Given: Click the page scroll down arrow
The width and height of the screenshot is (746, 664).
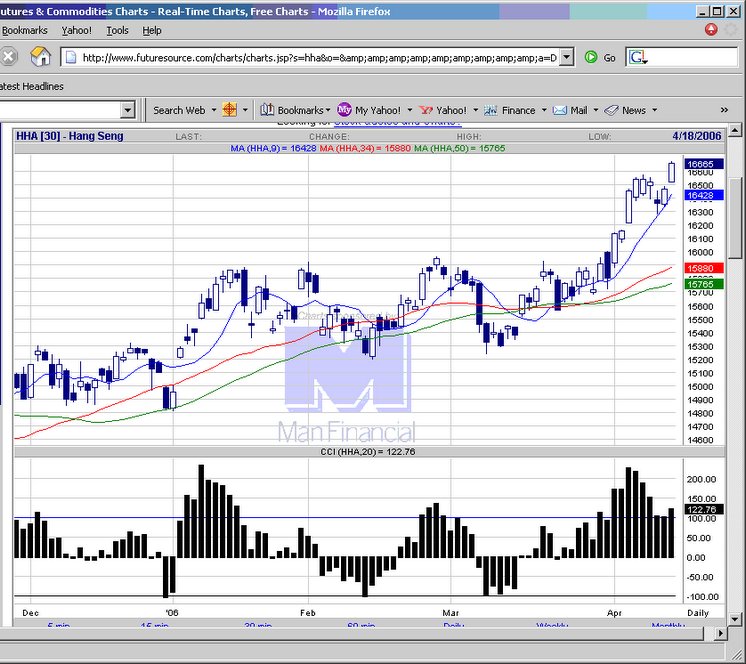Looking at the screenshot, I should 735,619.
